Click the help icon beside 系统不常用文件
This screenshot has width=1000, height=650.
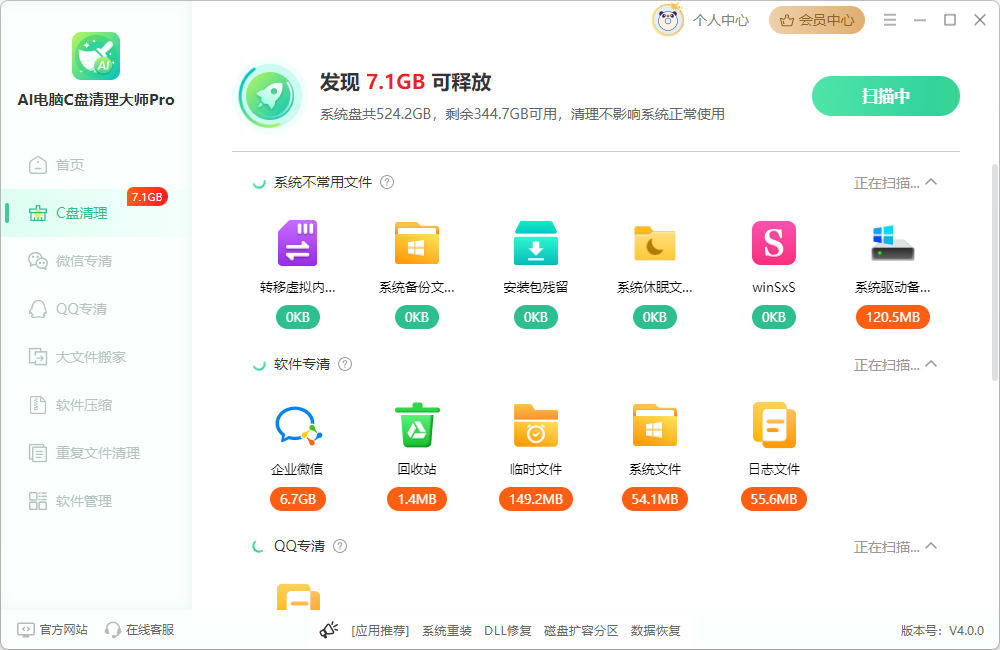click(387, 182)
